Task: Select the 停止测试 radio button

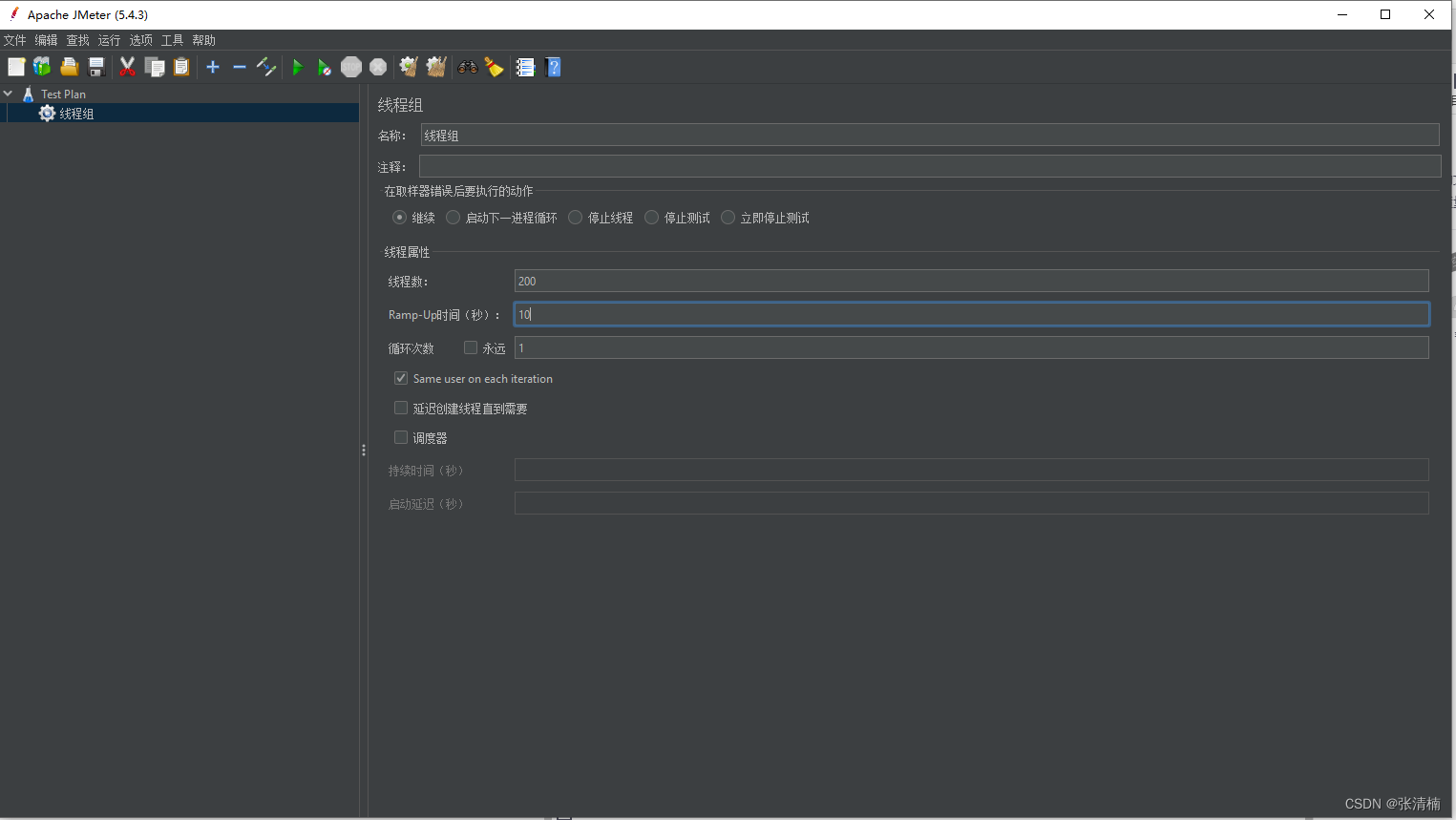Action: 651,218
